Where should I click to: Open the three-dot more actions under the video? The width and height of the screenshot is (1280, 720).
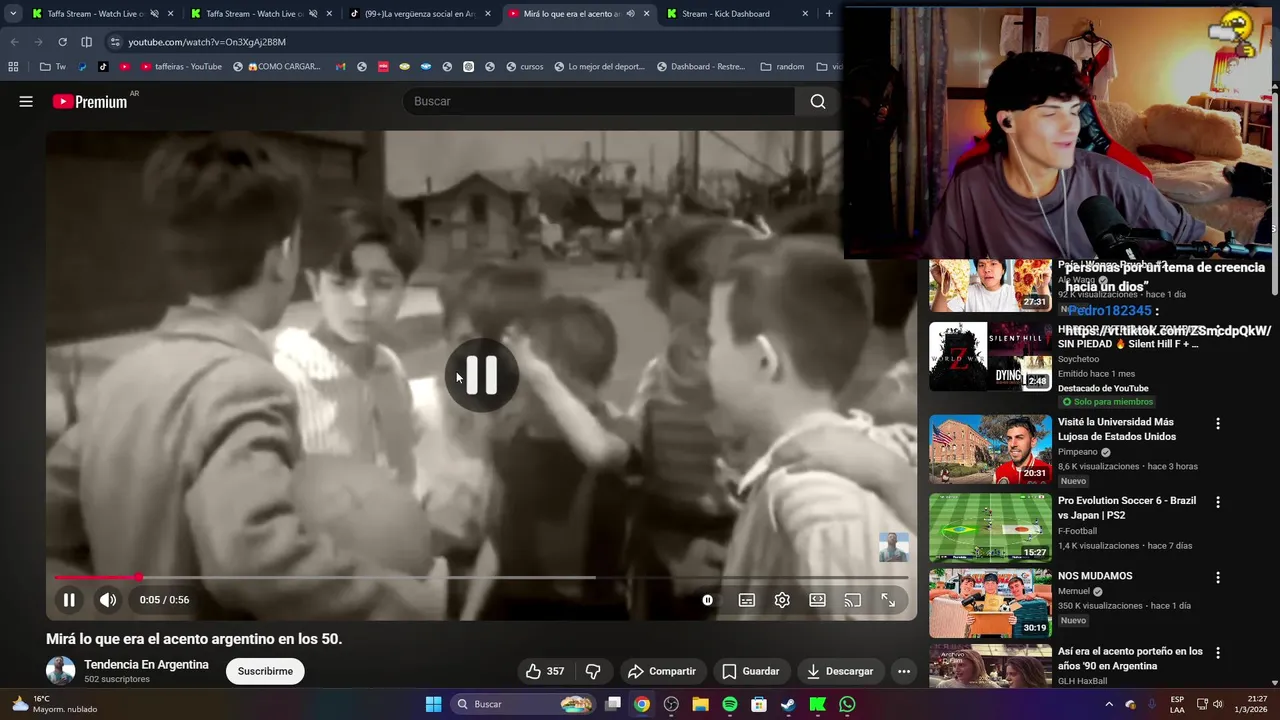point(904,671)
